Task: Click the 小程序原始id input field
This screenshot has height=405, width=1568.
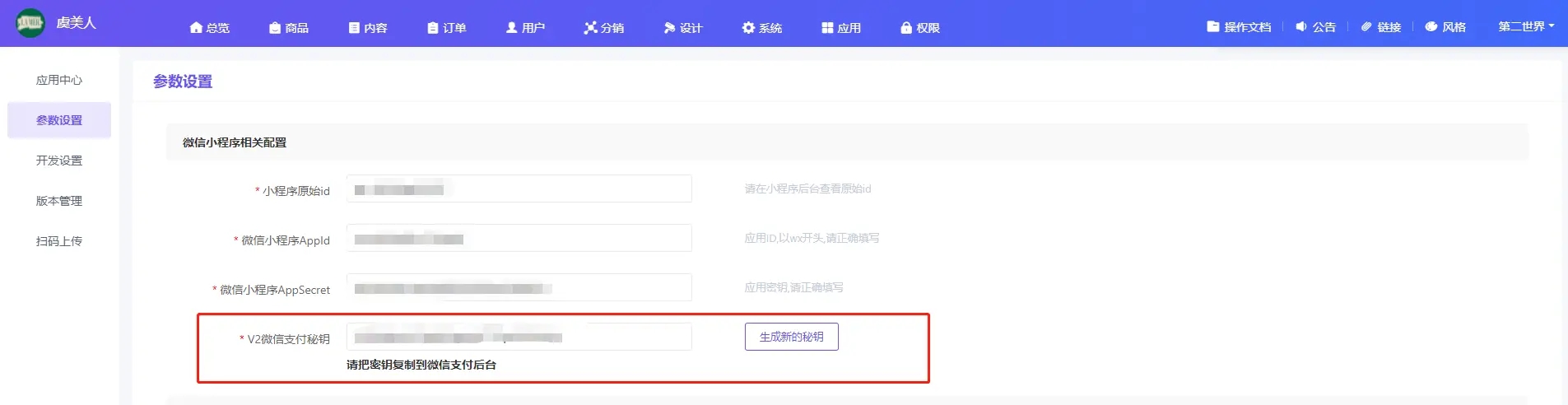Action: point(519,189)
